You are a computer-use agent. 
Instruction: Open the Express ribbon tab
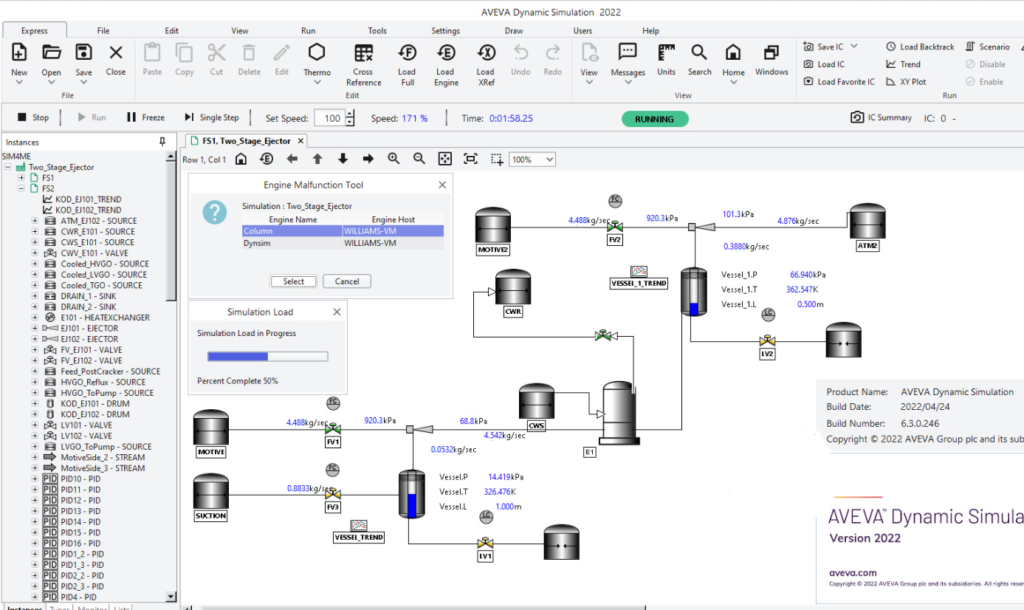[34, 31]
